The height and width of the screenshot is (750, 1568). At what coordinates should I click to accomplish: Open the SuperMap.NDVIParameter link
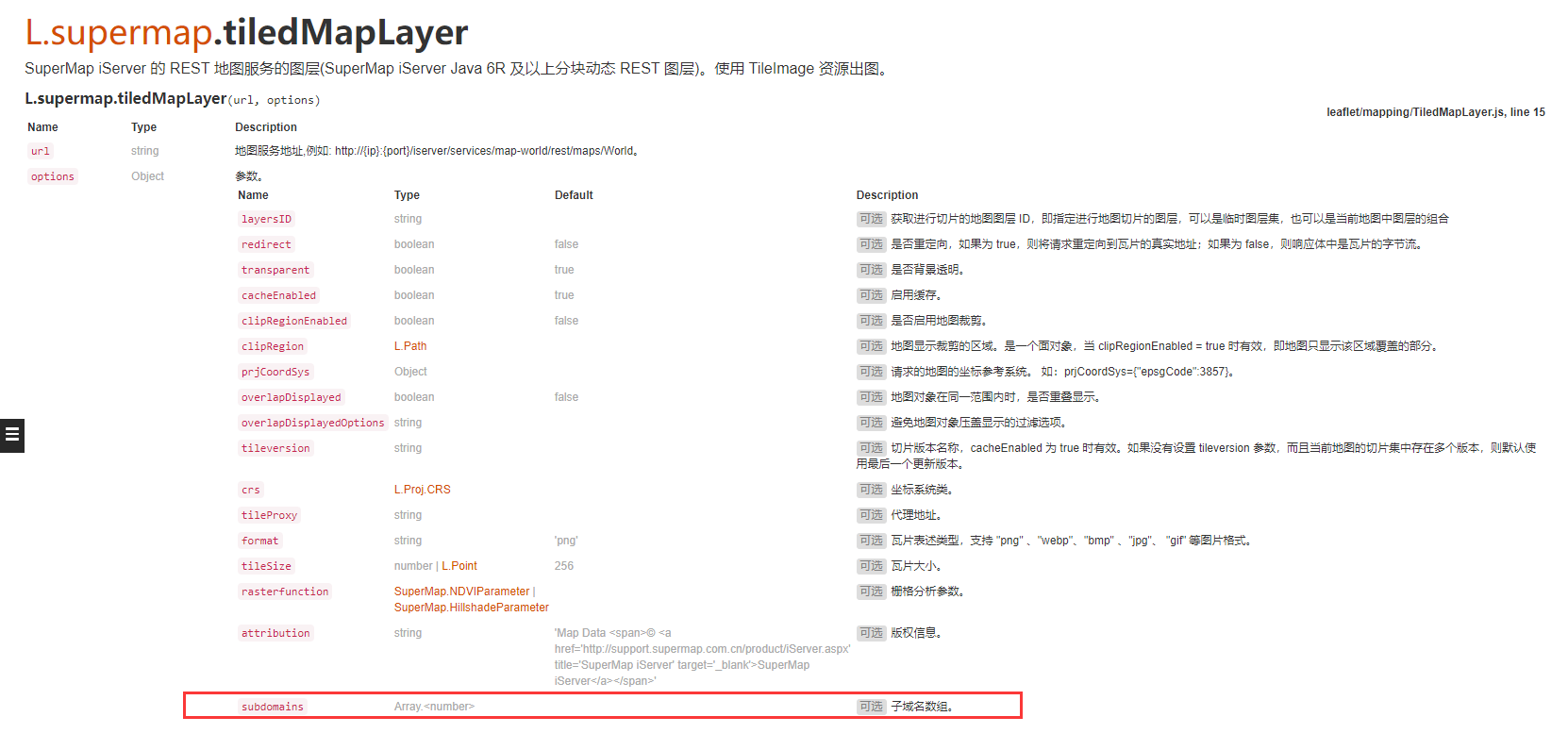[x=462, y=592]
